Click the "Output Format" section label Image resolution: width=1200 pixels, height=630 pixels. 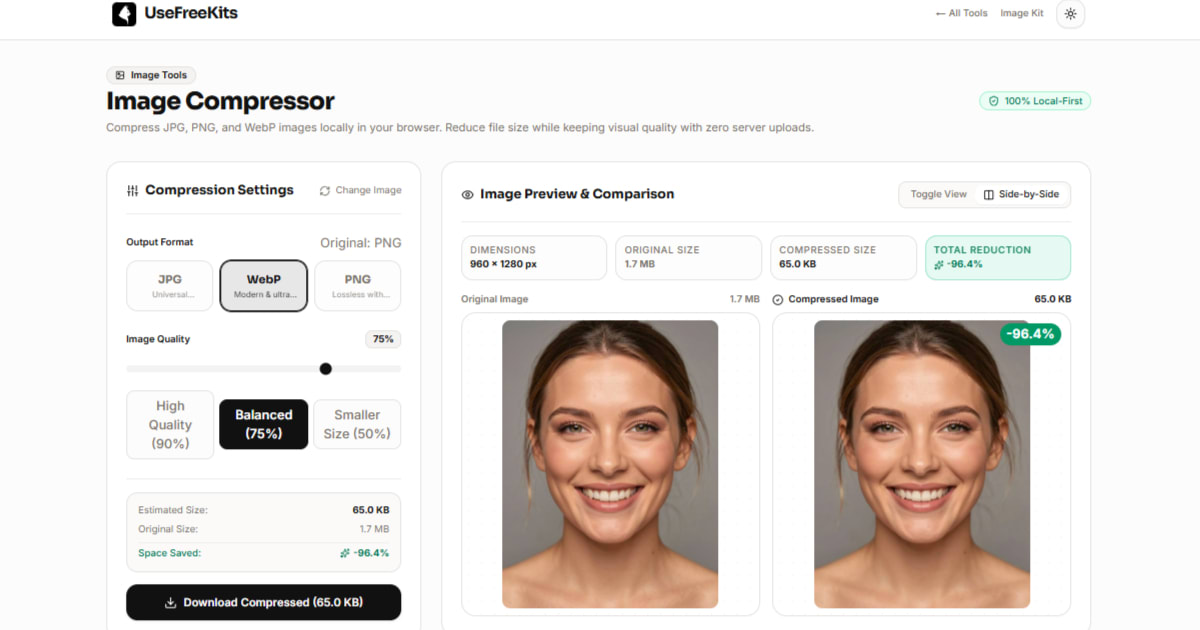160,242
